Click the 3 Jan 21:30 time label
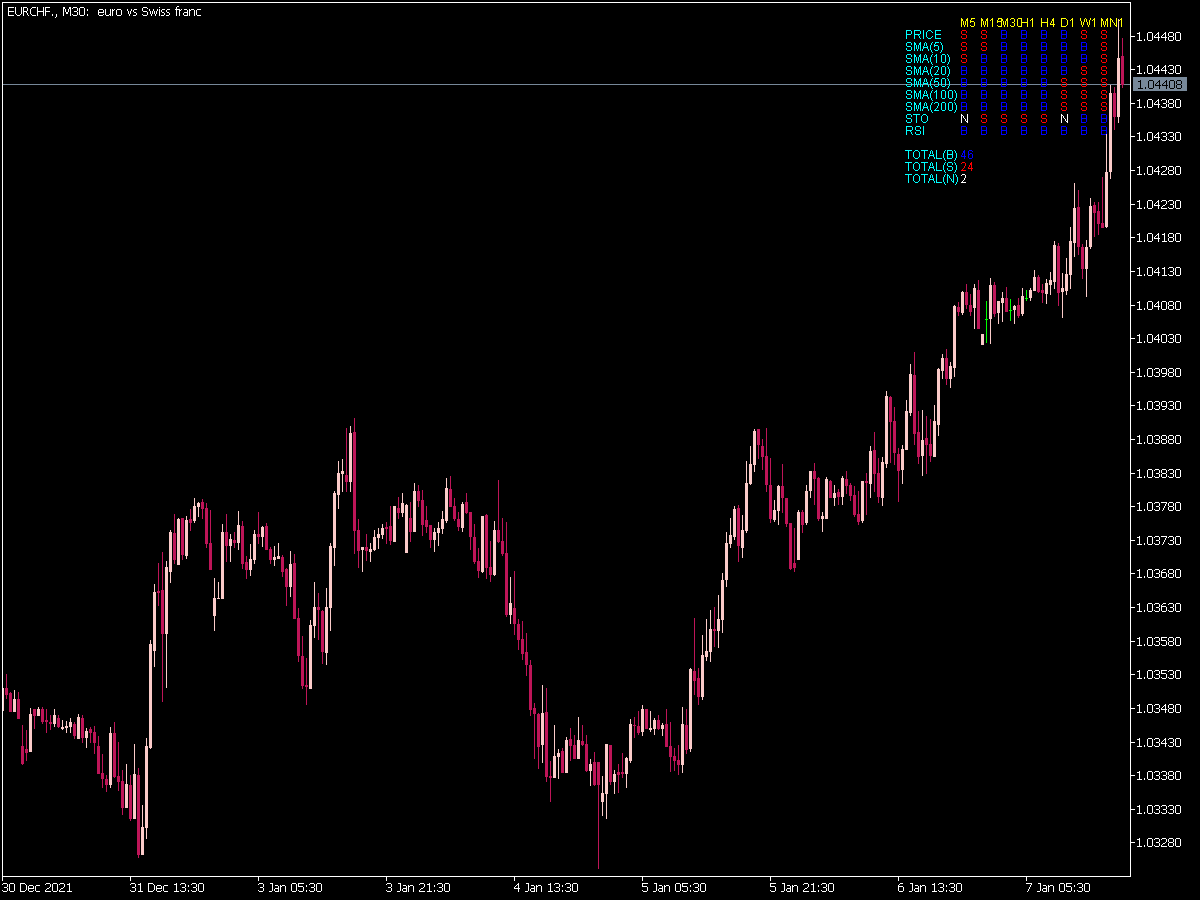The image size is (1200, 900). point(418,887)
